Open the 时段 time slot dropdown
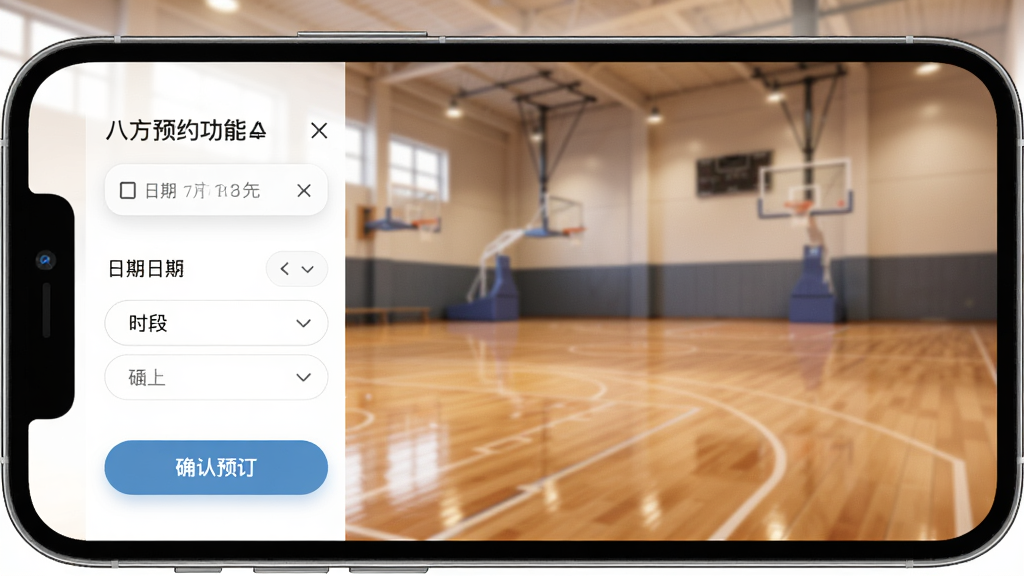 pyautogui.click(x=216, y=323)
